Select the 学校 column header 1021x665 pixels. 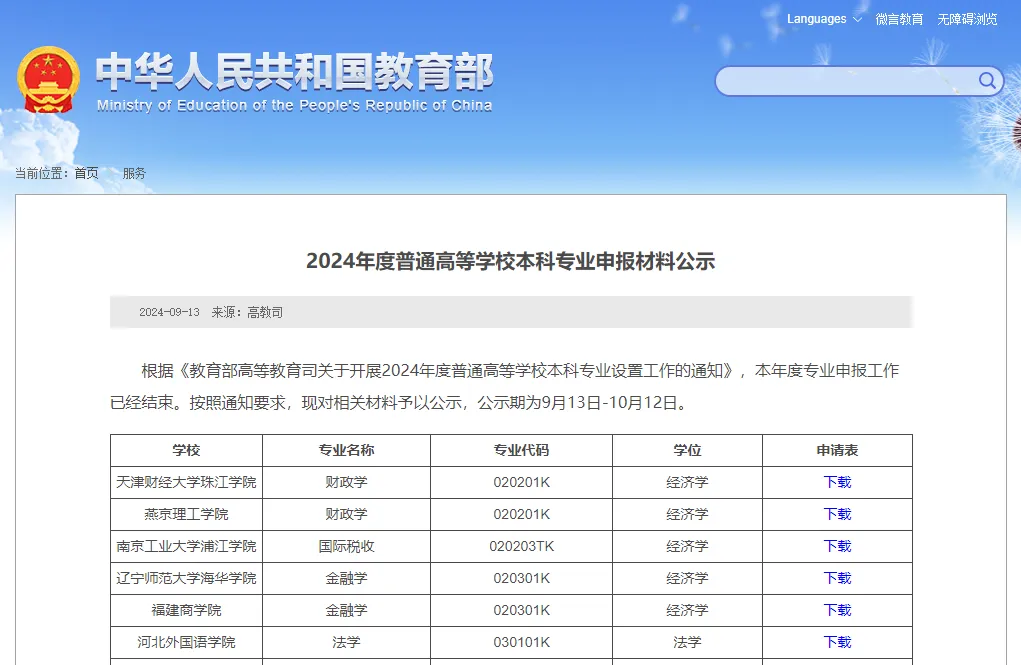[186, 450]
